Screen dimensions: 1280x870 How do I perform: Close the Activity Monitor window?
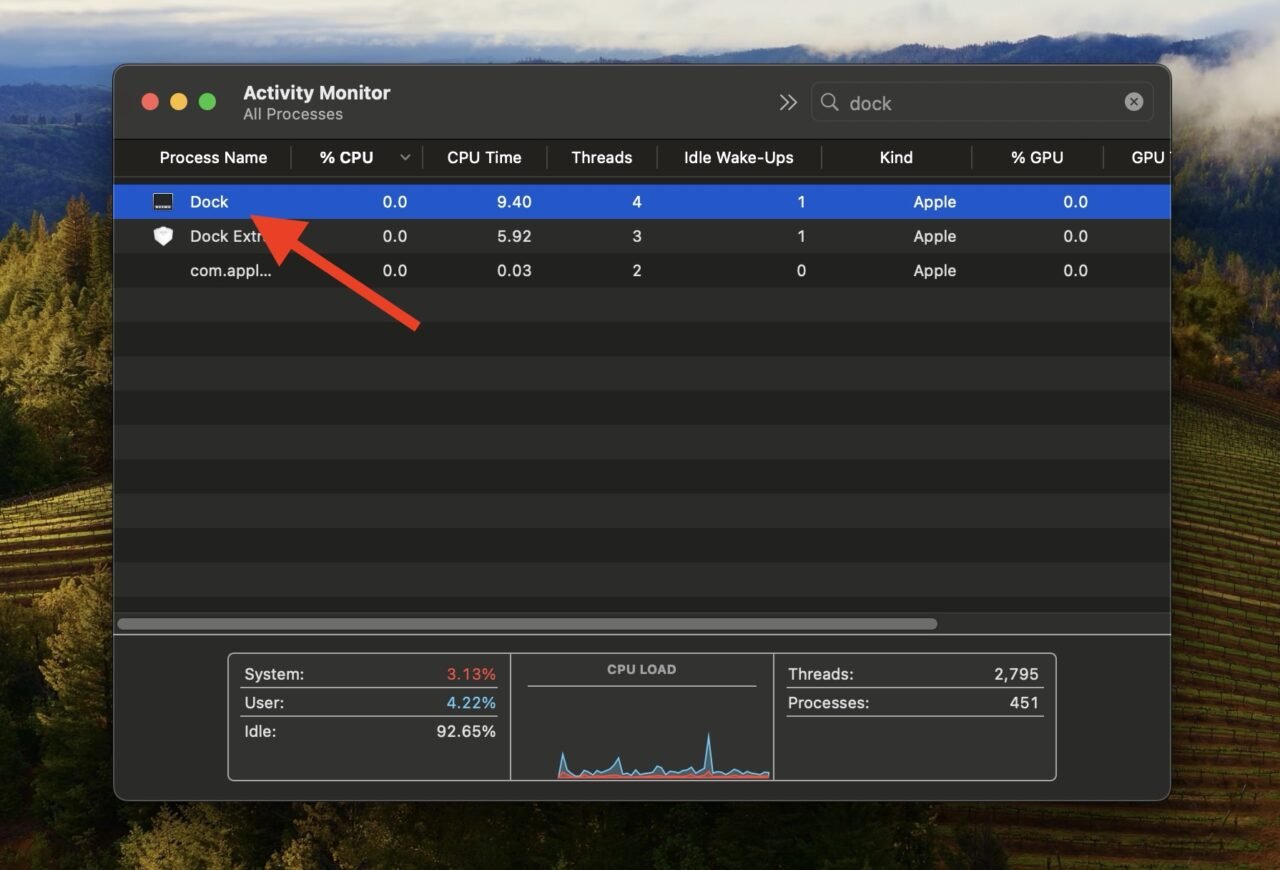pos(150,102)
